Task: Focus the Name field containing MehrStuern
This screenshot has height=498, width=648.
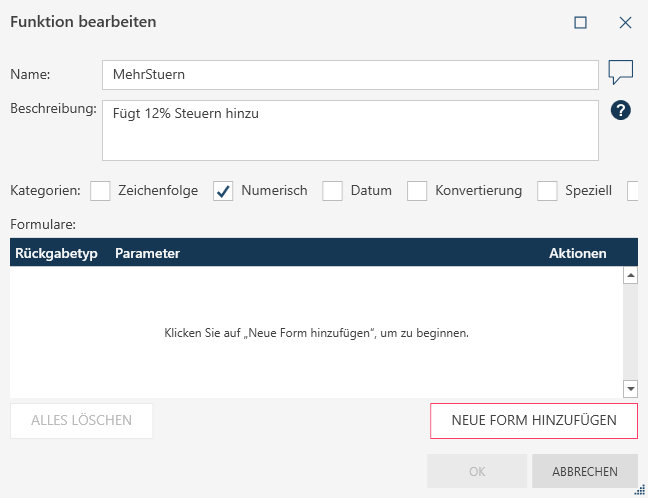Action: tap(349, 74)
